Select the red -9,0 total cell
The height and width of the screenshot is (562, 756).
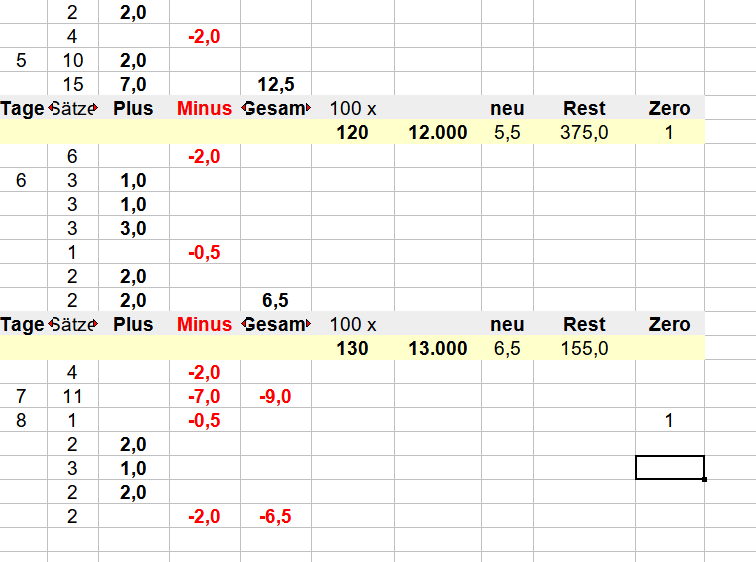(x=276, y=396)
